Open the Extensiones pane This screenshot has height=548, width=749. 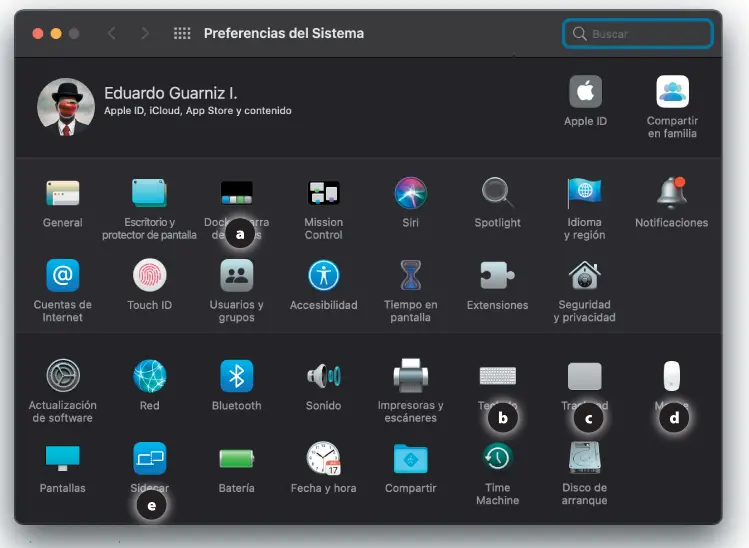(x=497, y=275)
